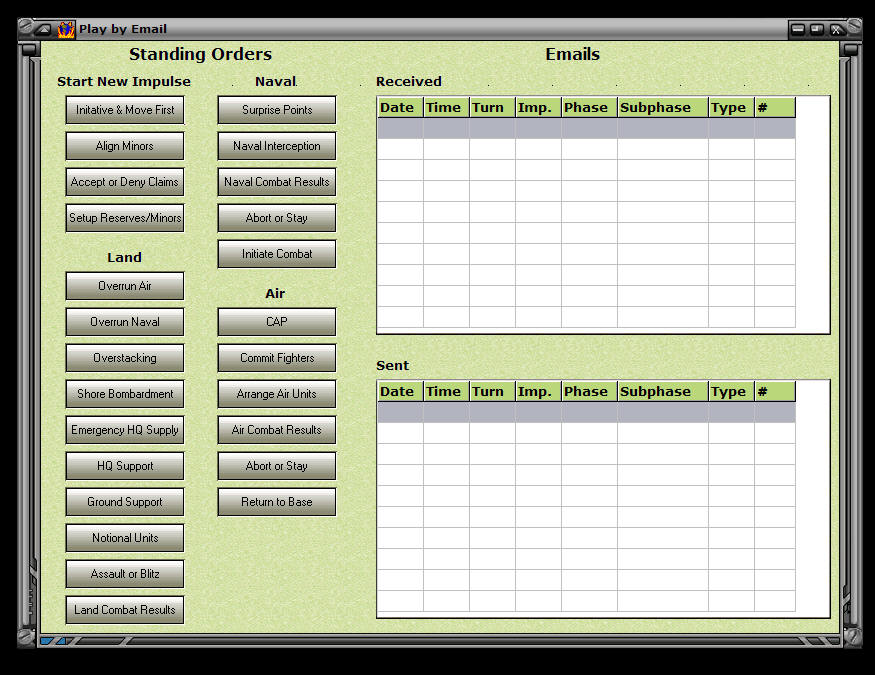This screenshot has height=675, width=875.
Task: Click Naval Combat Results button
Action: (277, 182)
